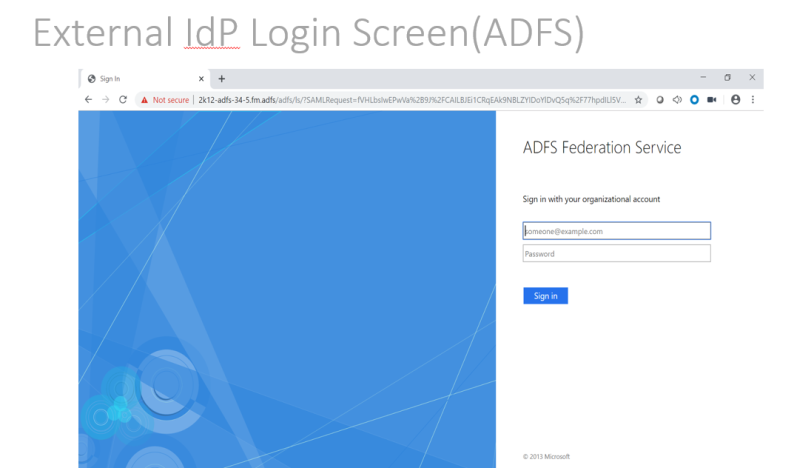
Task: Restore down the browser window
Action: click(x=727, y=77)
